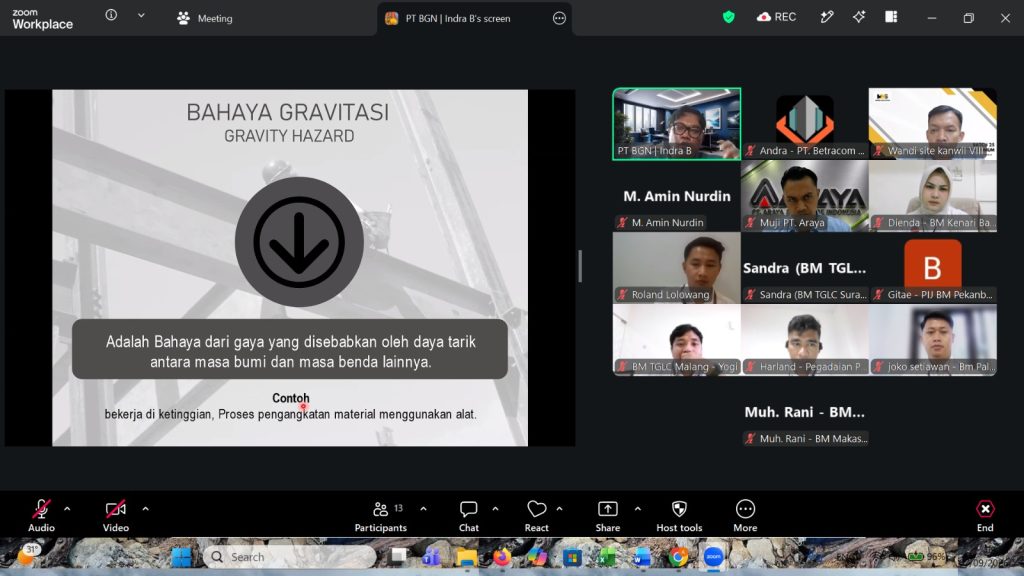Click the shared slide Bahaya Gravitasi content
Viewport: 1024px width, 576px height.
290,268
